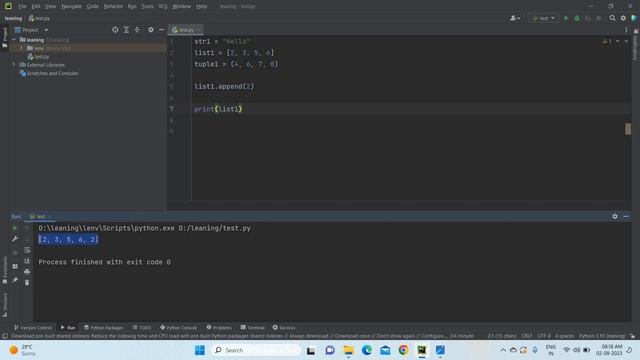Click the print icon in Run panel
Image resolution: width=640 pixels, height=360 pixels.
(x=27, y=271)
